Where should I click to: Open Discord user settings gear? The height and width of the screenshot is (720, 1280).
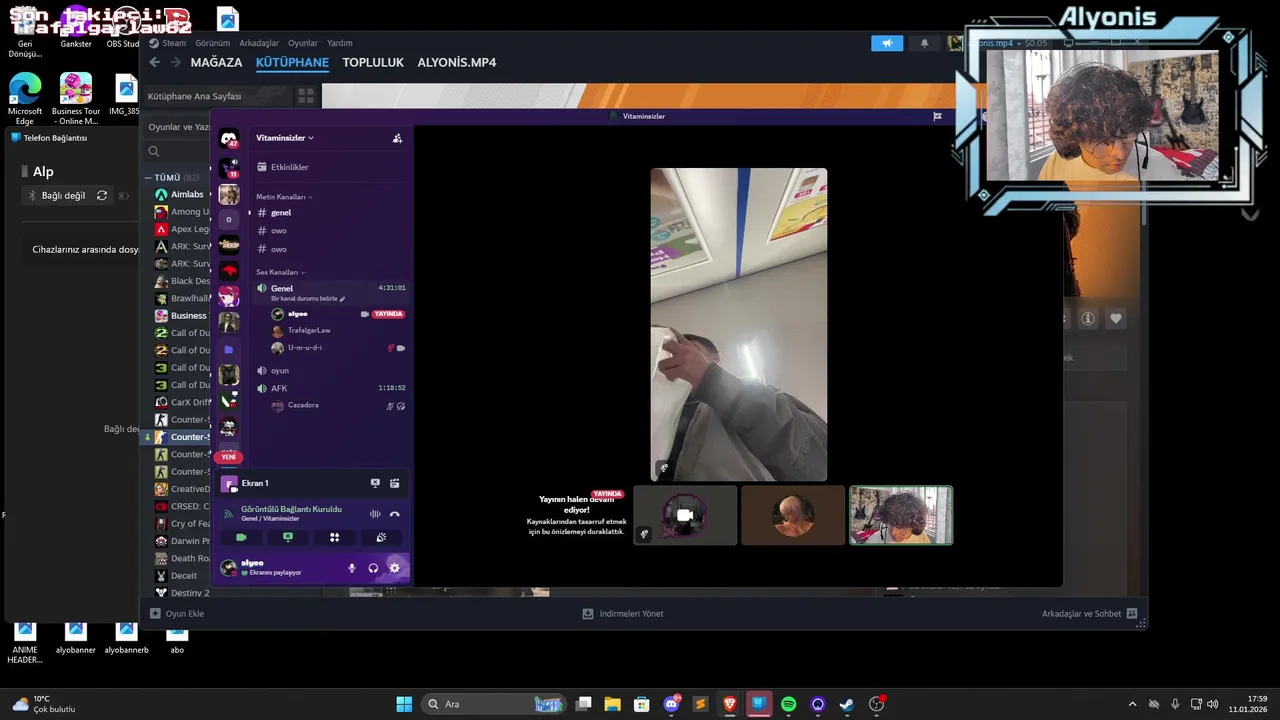pos(394,568)
